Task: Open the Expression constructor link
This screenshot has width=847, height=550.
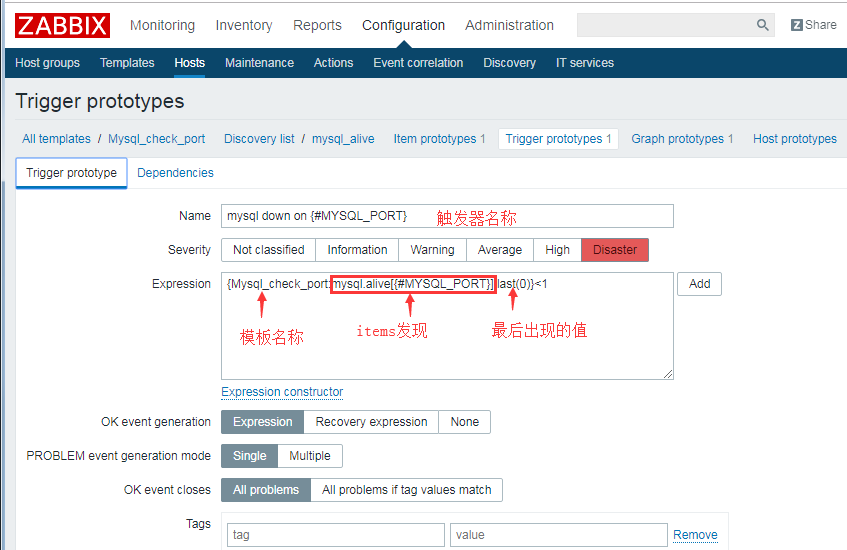Action: pos(282,392)
